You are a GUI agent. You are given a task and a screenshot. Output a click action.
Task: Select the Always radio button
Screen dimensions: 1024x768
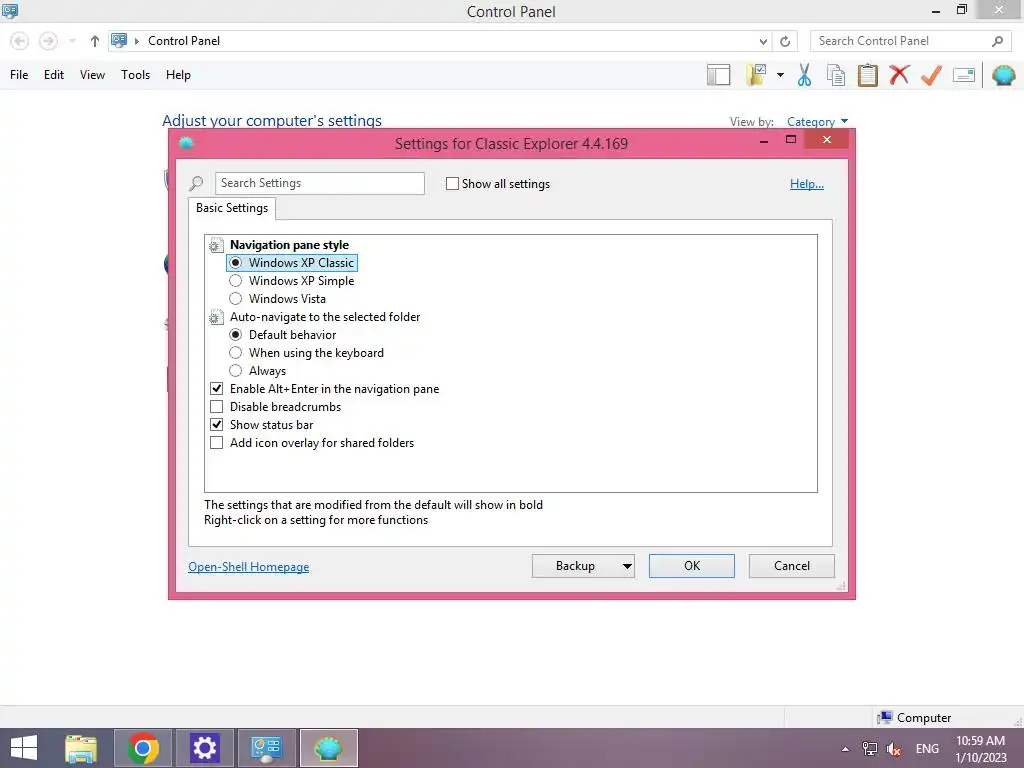[x=236, y=370]
